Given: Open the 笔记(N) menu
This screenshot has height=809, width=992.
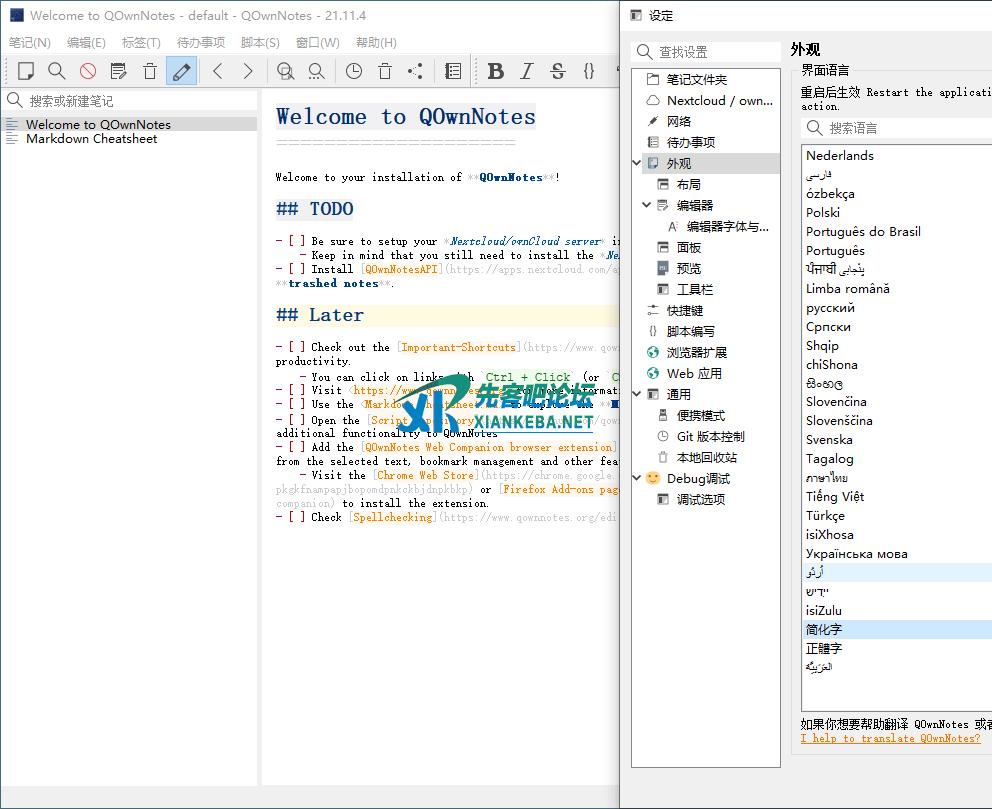Looking at the screenshot, I should pyautogui.click(x=30, y=43).
